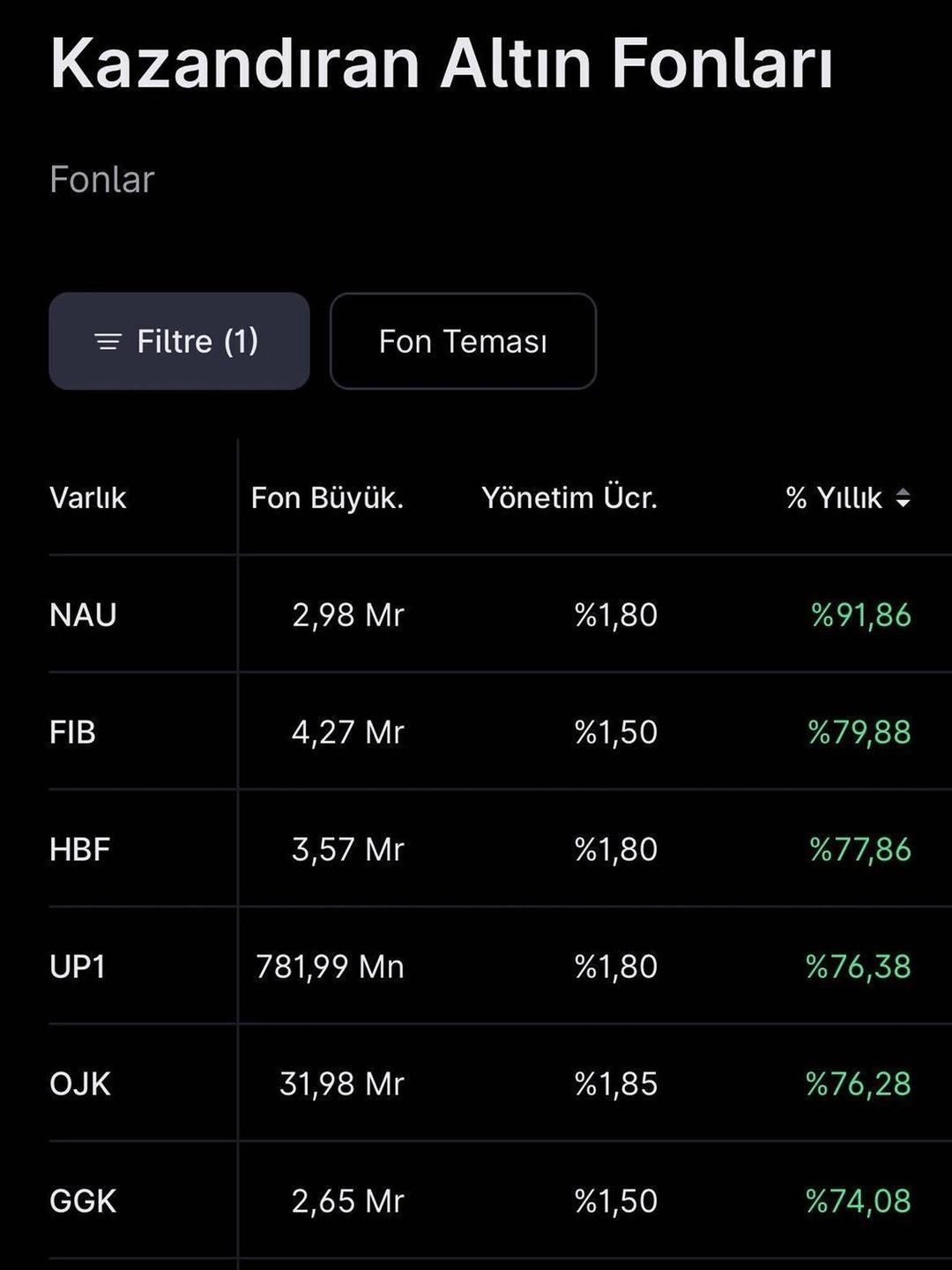Open the Fon Teması selector
This screenshot has height=1270, width=952.
(x=463, y=341)
